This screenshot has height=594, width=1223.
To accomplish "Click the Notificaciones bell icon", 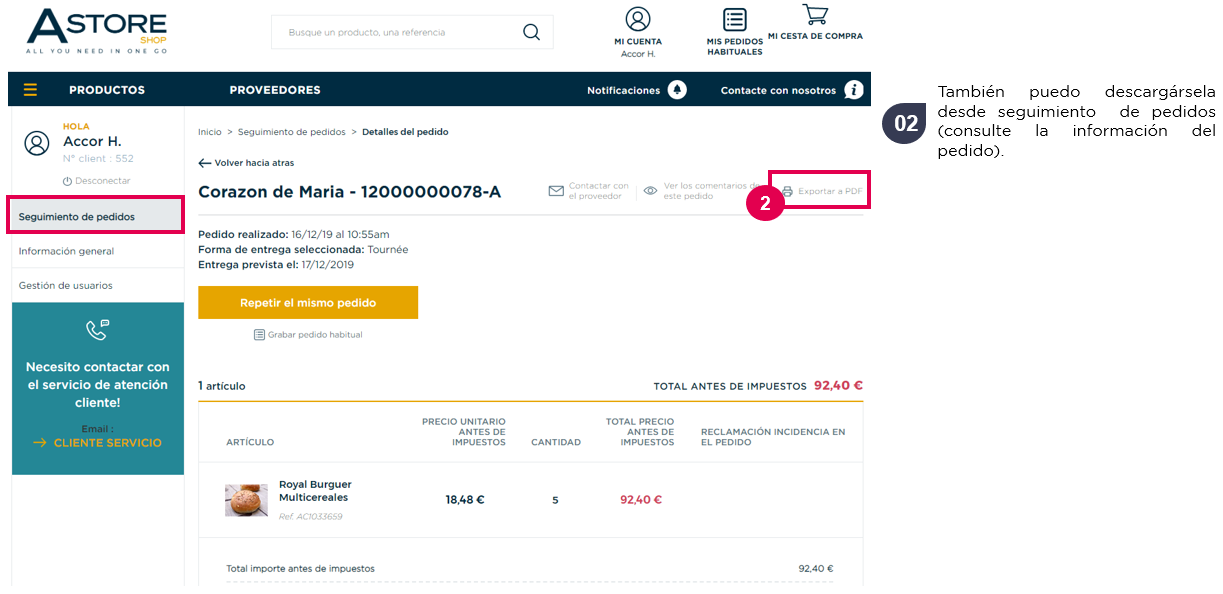I will click(x=678, y=90).
